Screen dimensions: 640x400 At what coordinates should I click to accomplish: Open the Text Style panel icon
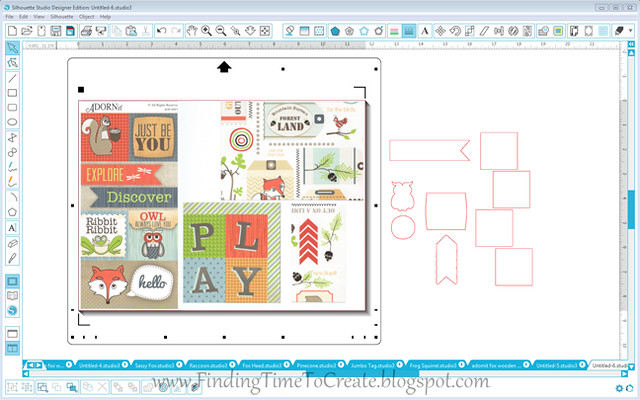[425, 31]
